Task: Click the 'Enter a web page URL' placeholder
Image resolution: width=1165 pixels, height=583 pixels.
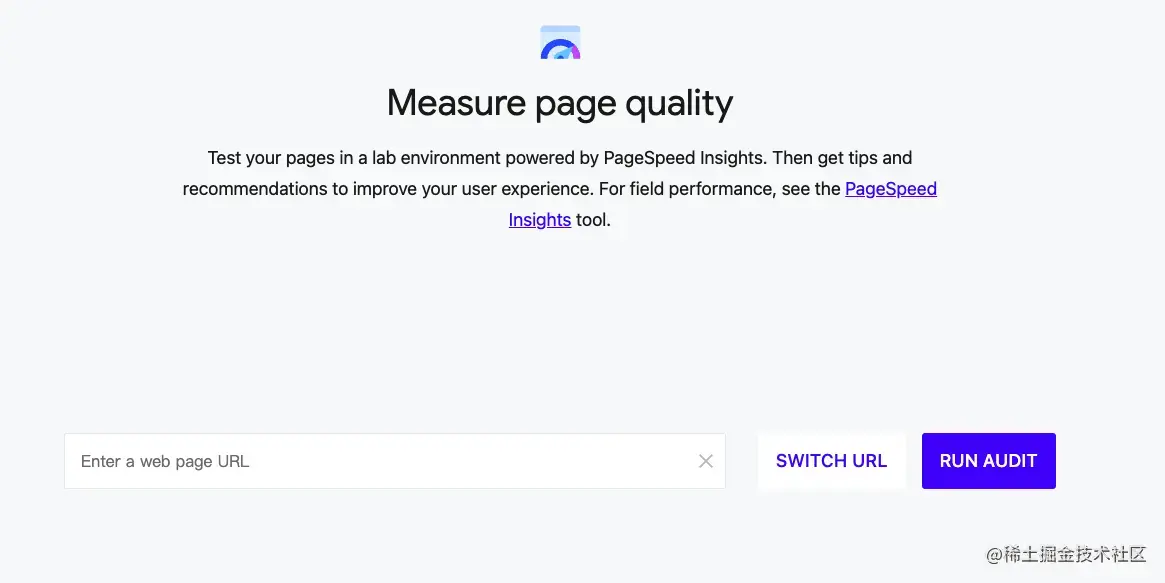Action: 165,461
